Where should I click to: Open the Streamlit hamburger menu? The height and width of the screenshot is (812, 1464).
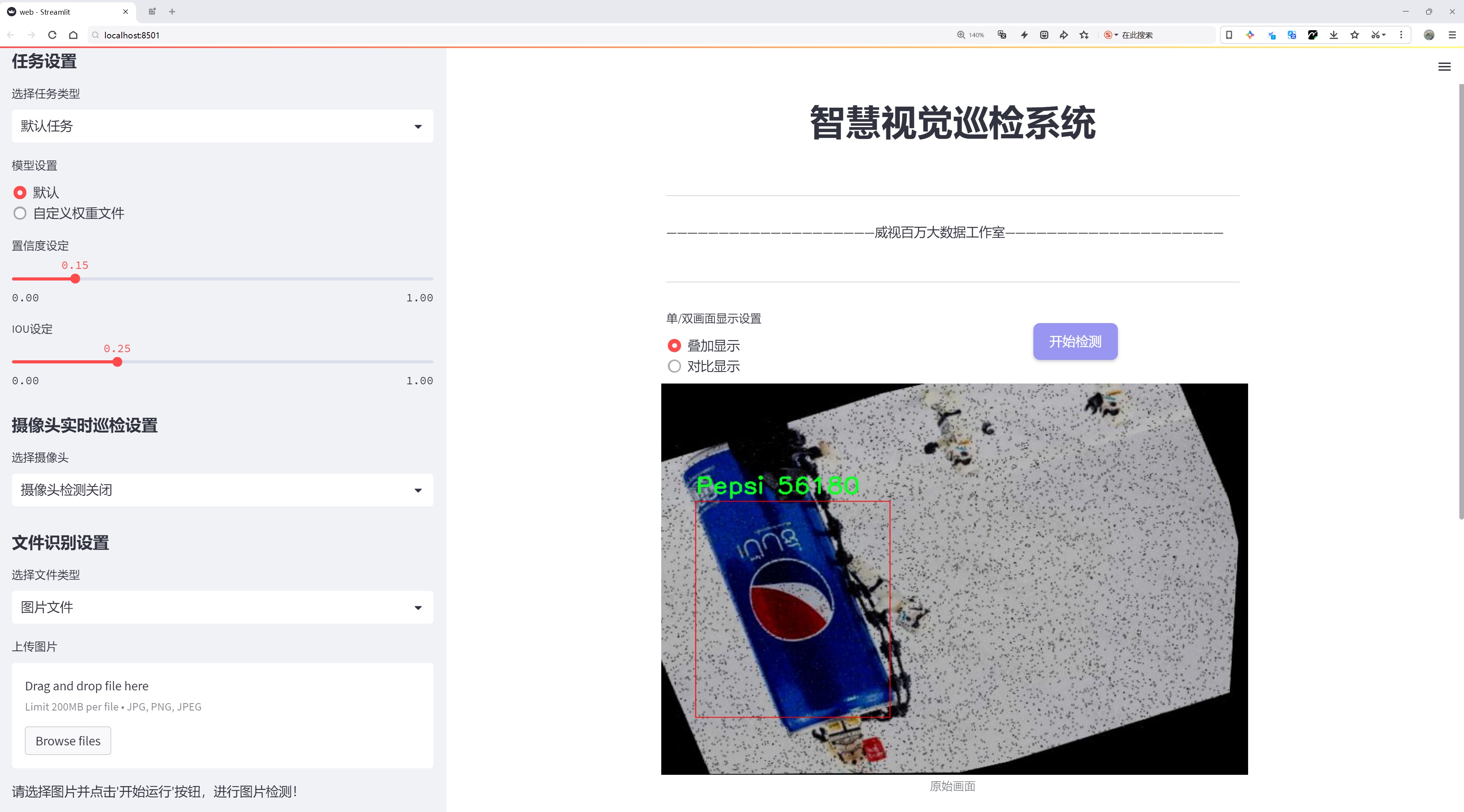[1444, 67]
